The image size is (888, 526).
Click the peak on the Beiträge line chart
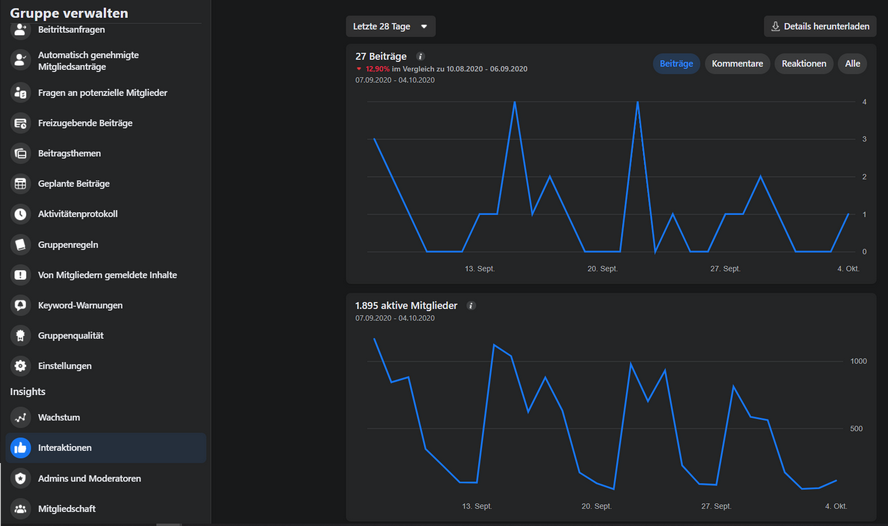(515, 102)
